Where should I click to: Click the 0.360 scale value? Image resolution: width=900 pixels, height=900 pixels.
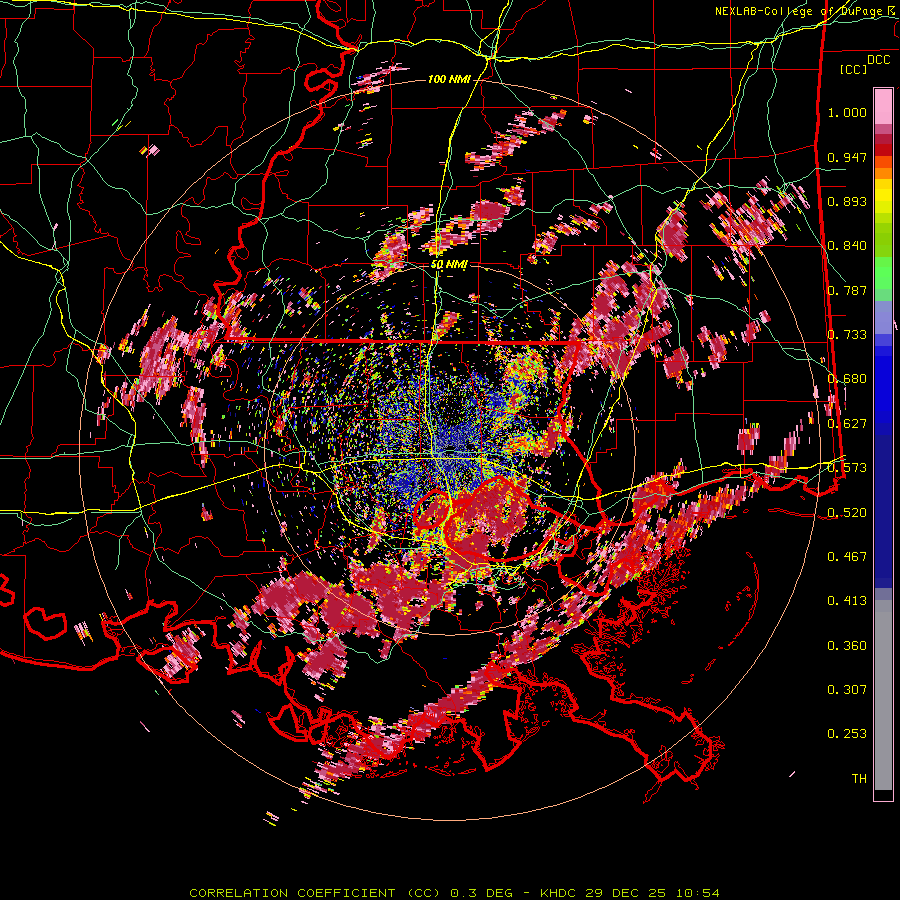[847, 646]
